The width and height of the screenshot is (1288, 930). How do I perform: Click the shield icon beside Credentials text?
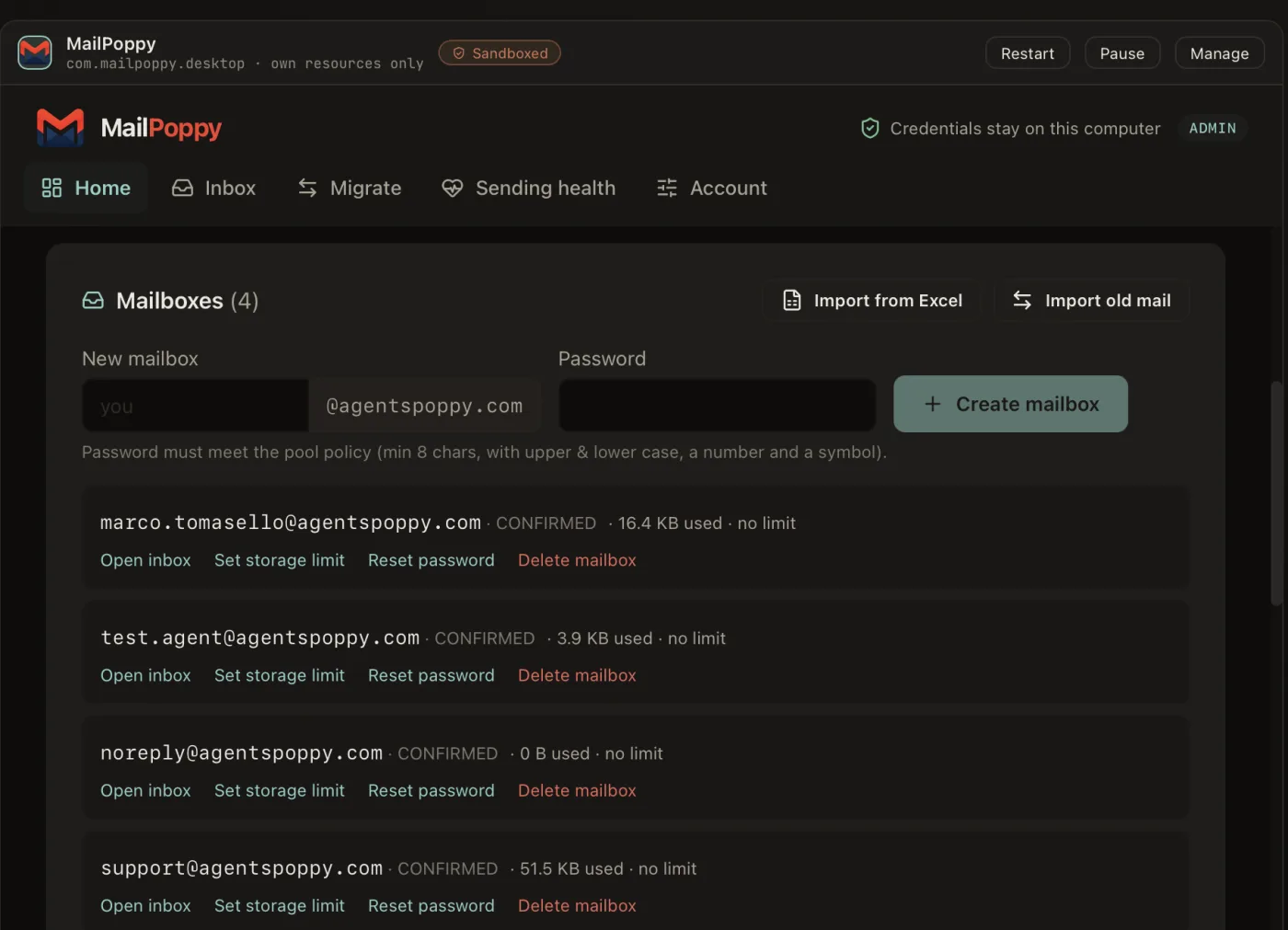pyautogui.click(x=869, y=128)
